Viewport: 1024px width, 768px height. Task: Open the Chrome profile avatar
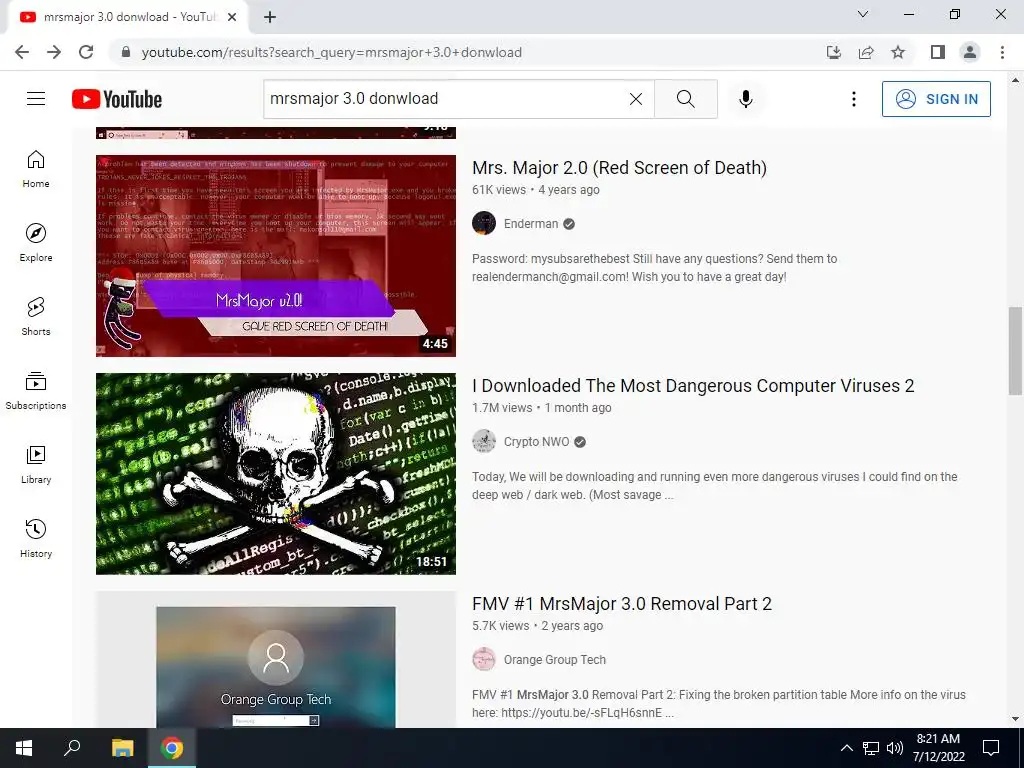(x=970, y=52)
